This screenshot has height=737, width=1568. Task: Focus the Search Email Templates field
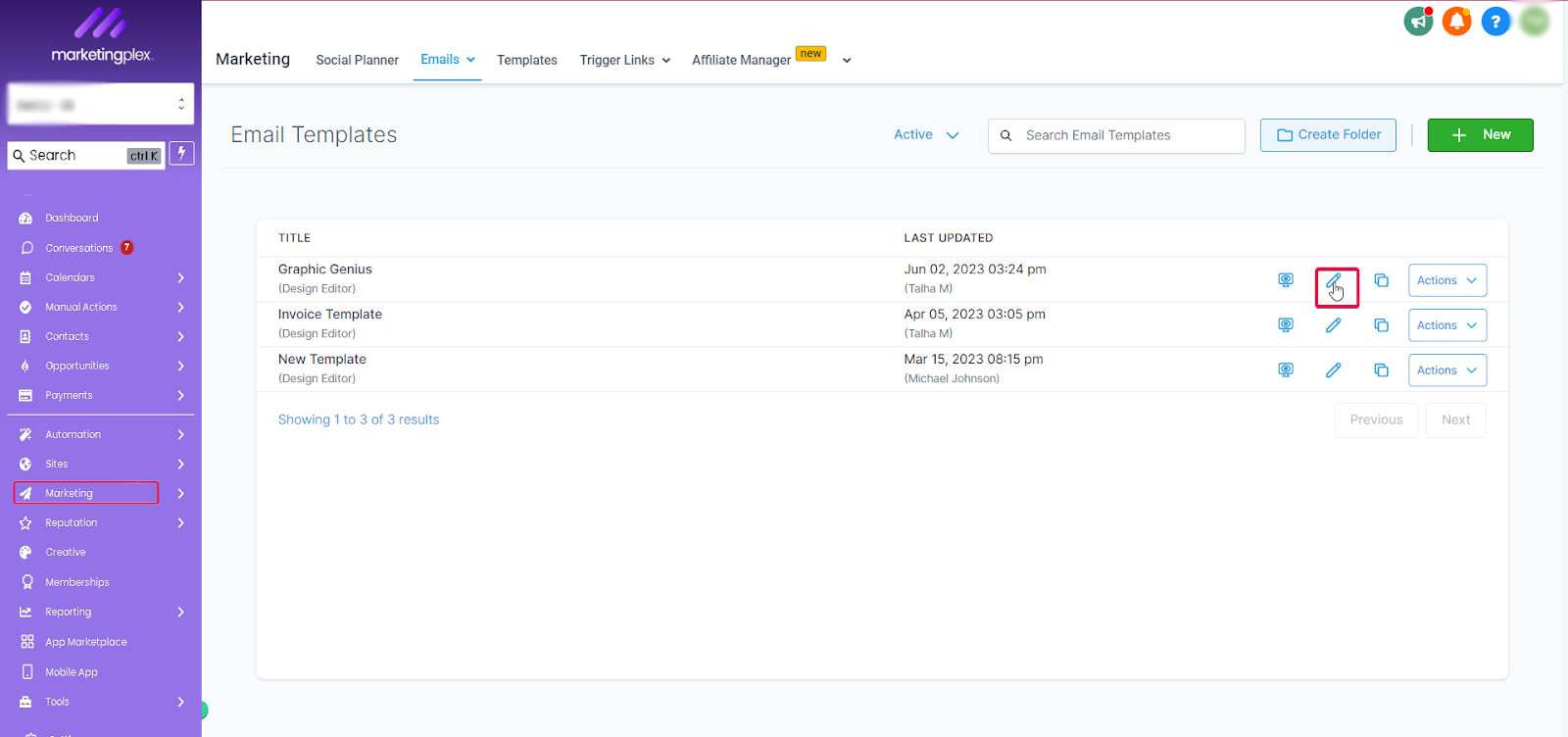tap(1116, 135)
